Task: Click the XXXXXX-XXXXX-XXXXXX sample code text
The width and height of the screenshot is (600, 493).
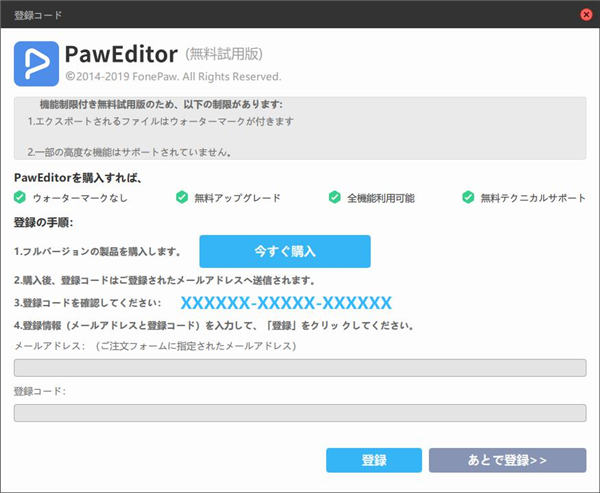Action: click(x=286, y=303)
